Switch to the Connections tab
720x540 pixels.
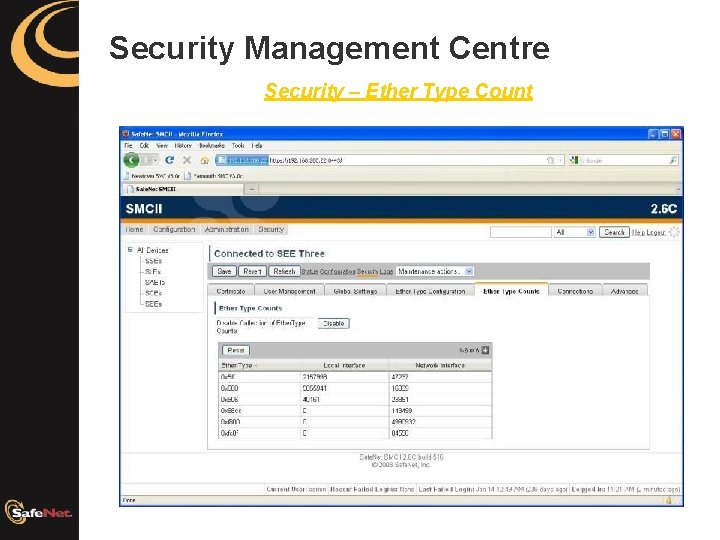(575, 291)
